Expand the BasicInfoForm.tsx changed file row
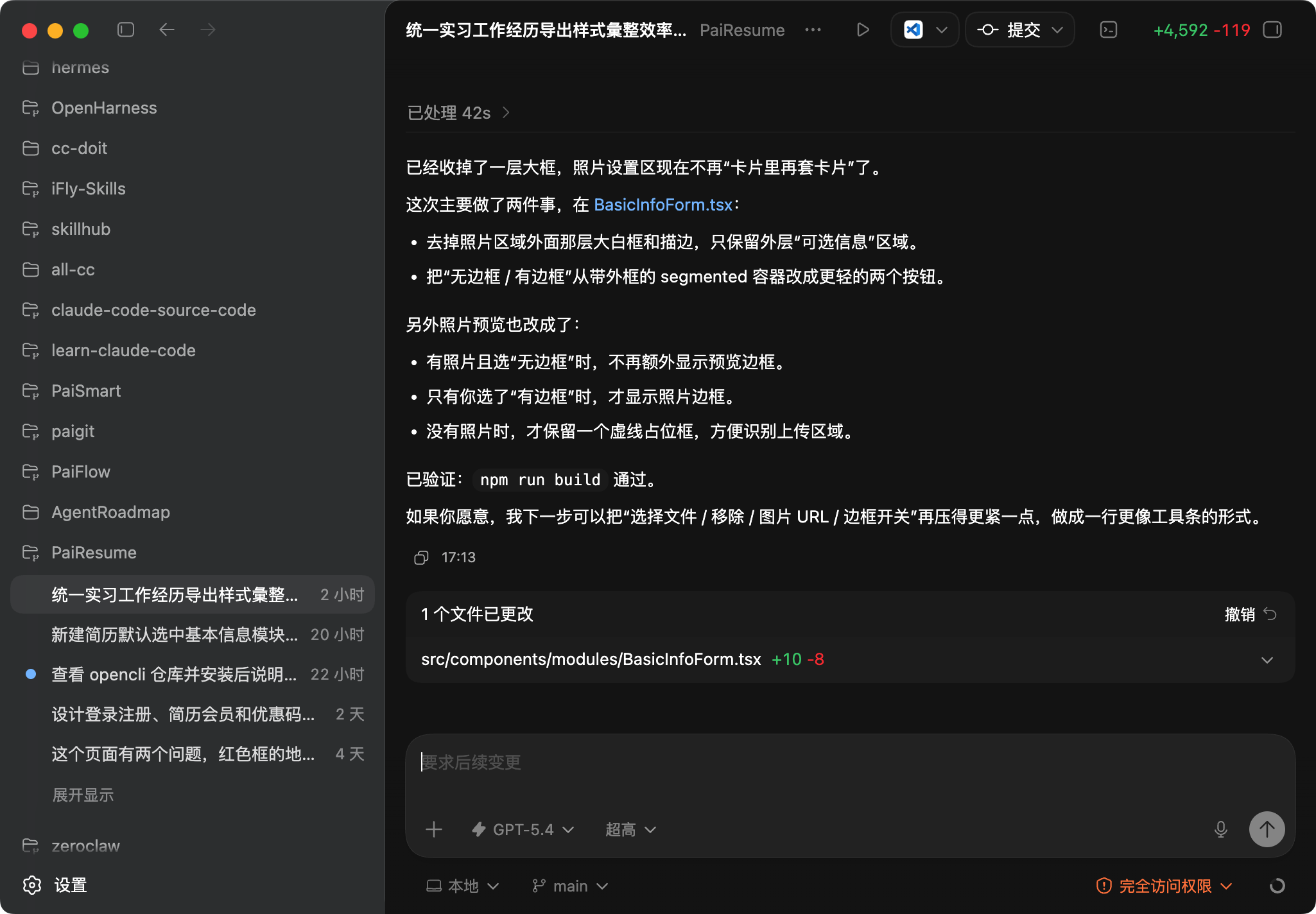 point(1267,660)
